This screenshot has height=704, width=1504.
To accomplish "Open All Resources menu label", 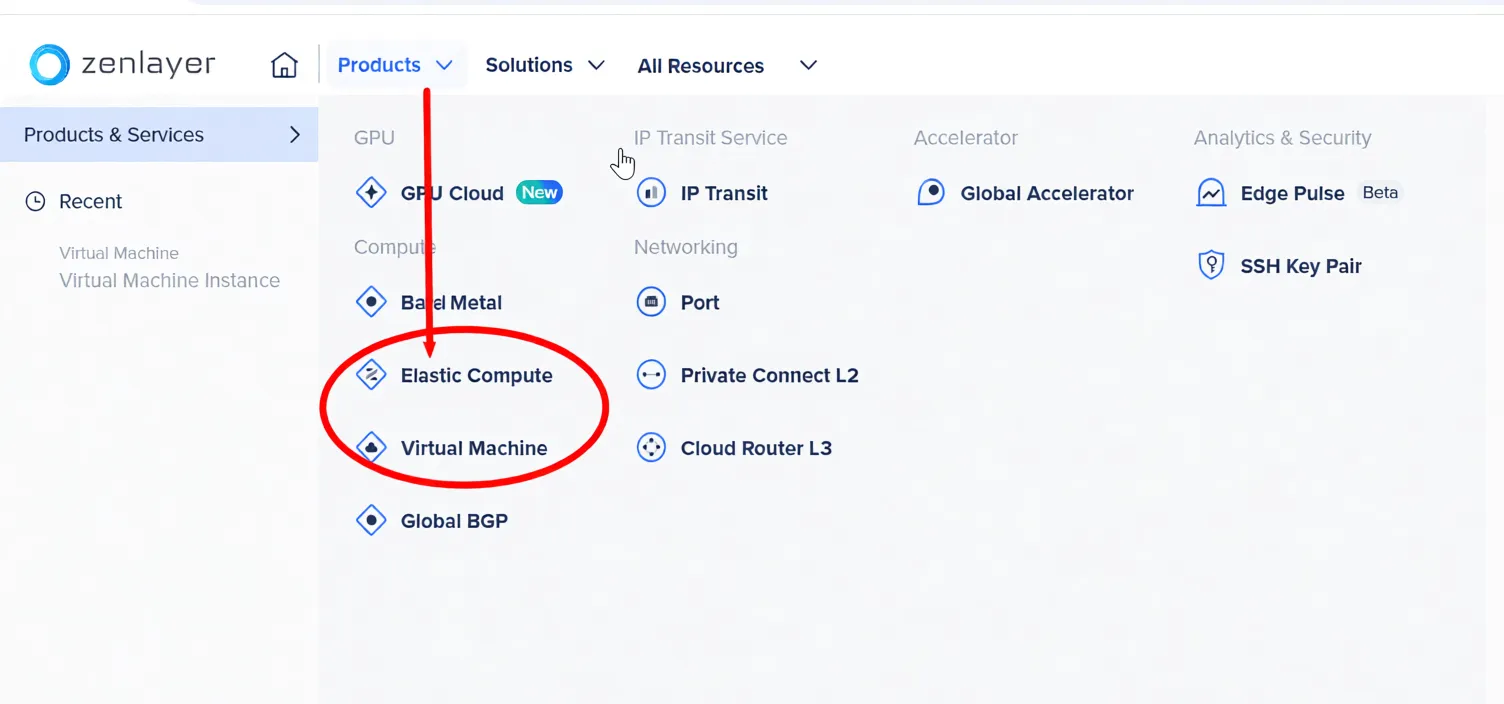I will (701, 66).
